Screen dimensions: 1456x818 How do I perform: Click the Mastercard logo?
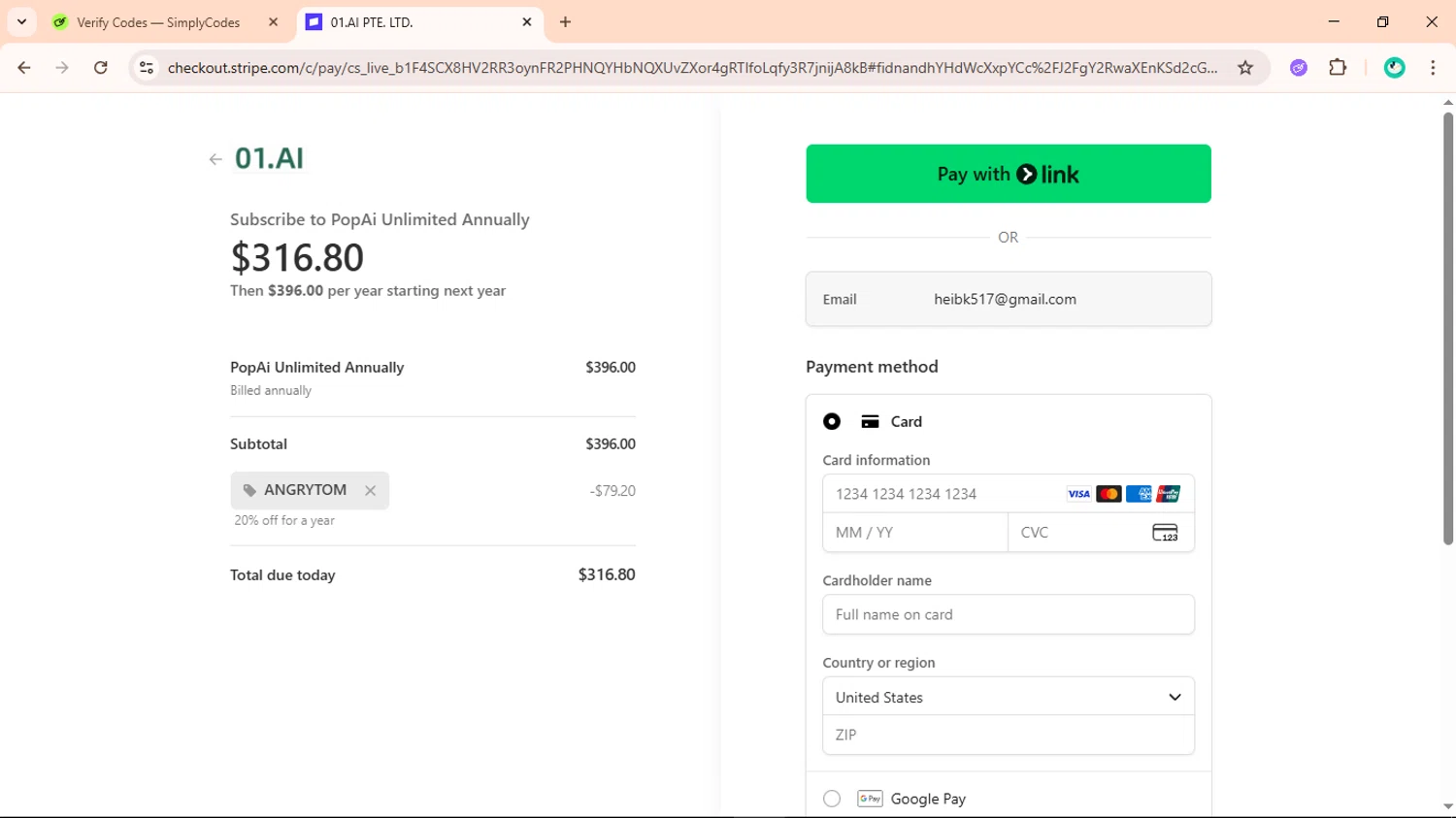click(x=1109, y=494)
